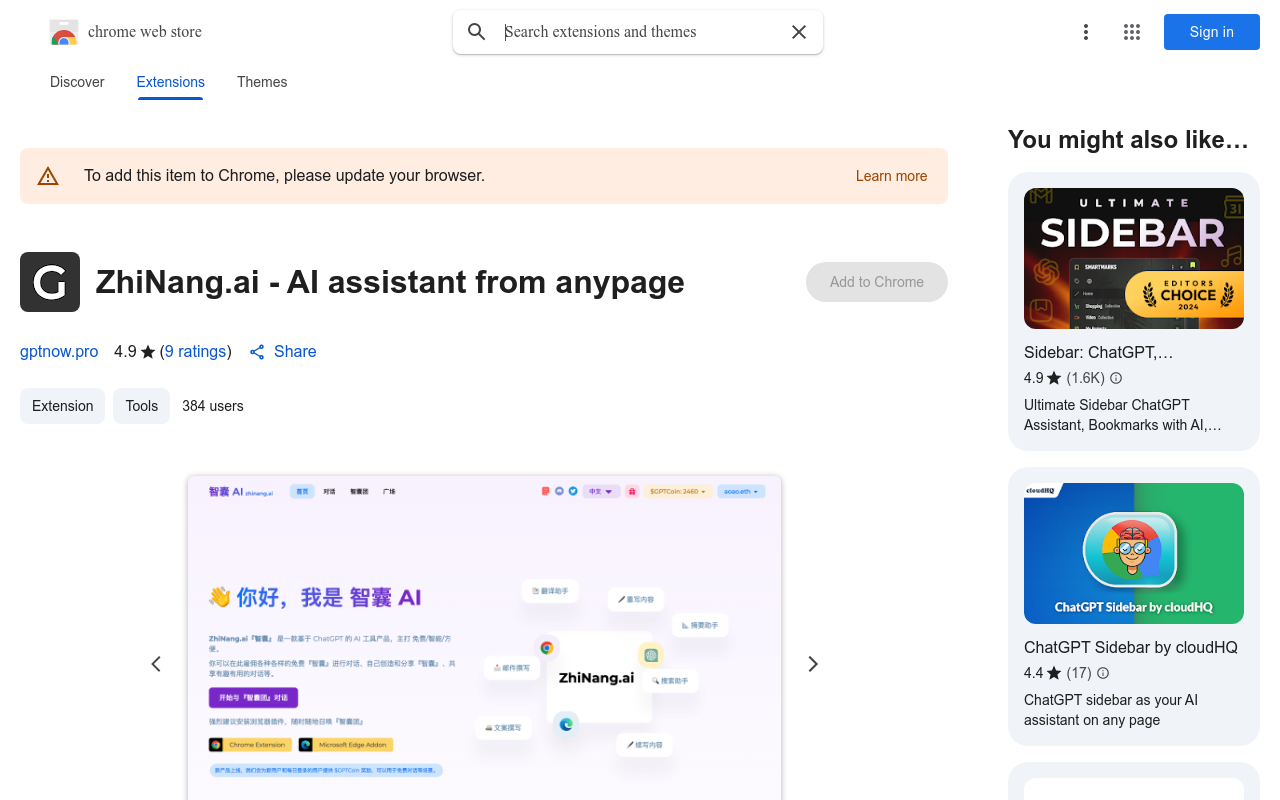Viewport: 1280px width, 800px height.
Task: Open the Extensions tab
Action: pyautogui.click(x=171, y=82)
